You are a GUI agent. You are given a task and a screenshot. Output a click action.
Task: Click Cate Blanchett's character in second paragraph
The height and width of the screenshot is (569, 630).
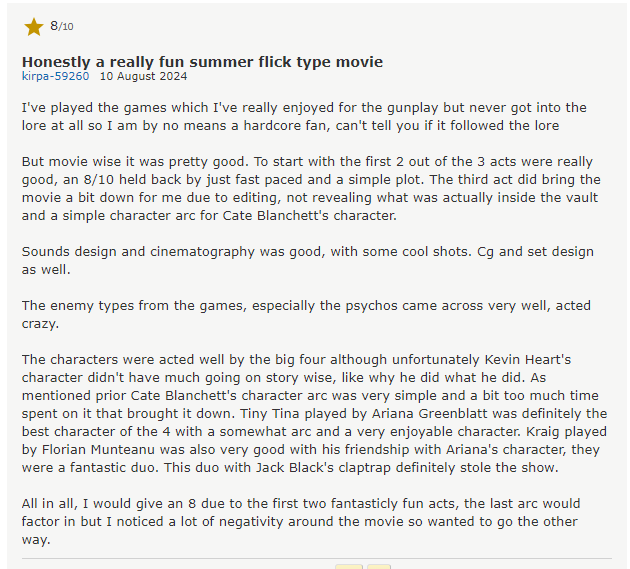coord(309,215)
